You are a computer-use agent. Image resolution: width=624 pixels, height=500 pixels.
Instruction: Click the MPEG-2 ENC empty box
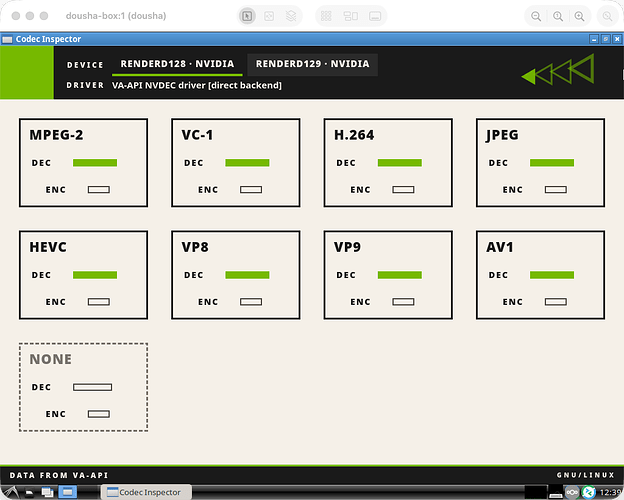(99, 190)
